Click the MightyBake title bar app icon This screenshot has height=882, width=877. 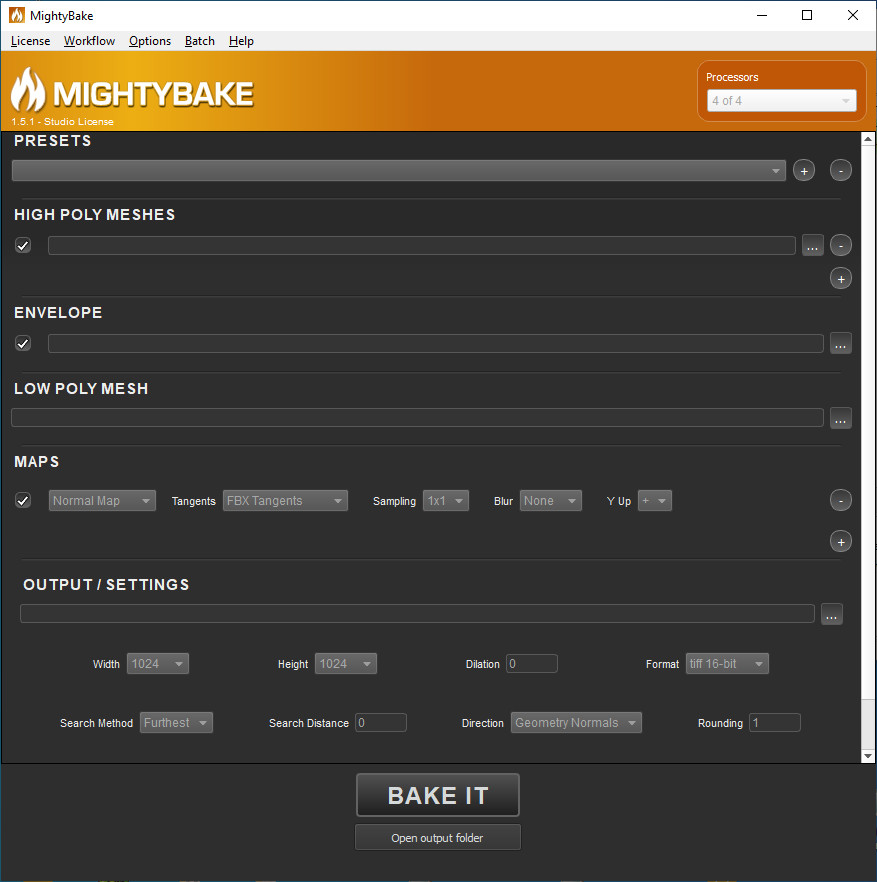coord(16,15)
